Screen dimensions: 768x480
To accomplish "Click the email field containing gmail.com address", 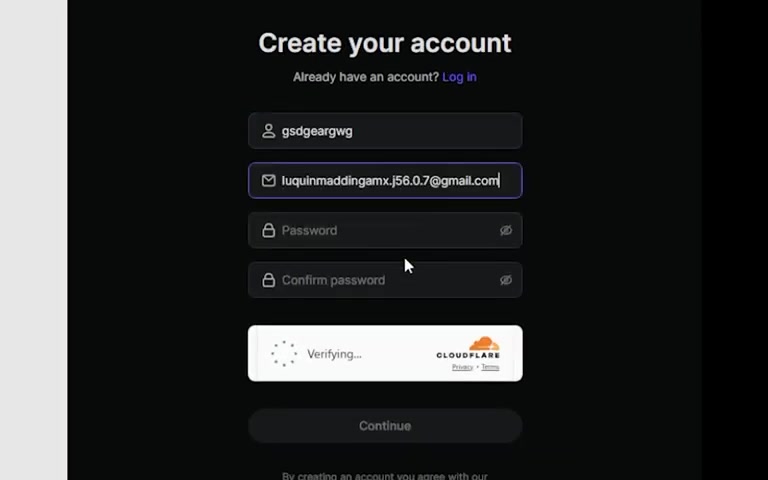I will tap(385, 181).
